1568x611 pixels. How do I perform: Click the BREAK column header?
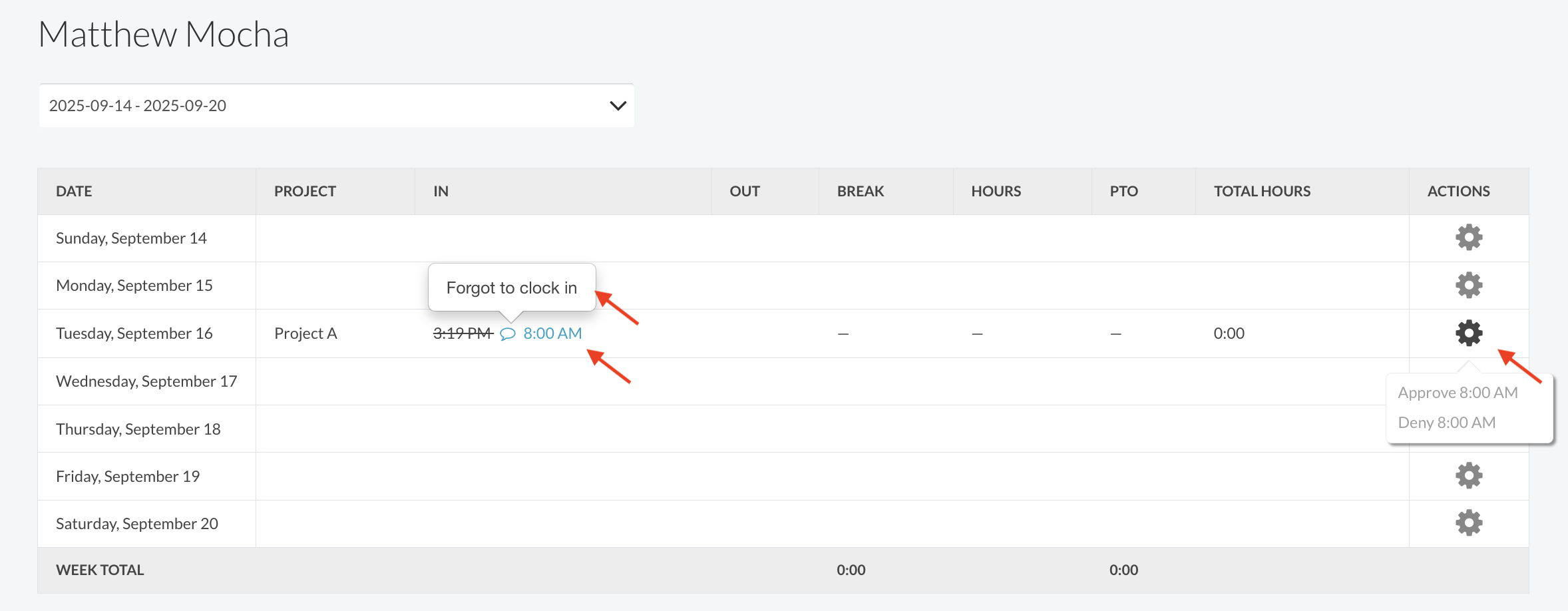860,192
